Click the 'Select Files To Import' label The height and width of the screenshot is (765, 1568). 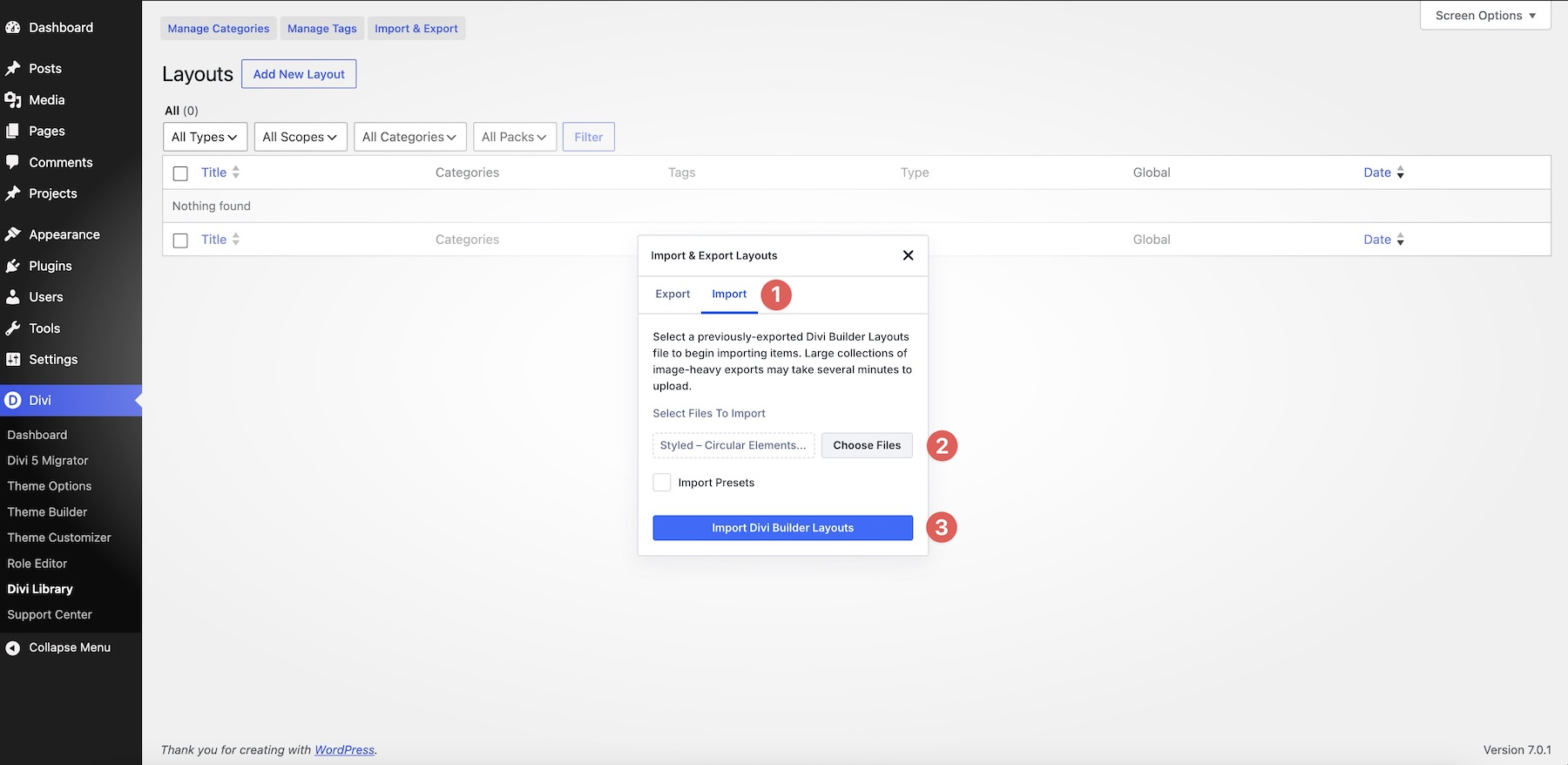point(709,414)
